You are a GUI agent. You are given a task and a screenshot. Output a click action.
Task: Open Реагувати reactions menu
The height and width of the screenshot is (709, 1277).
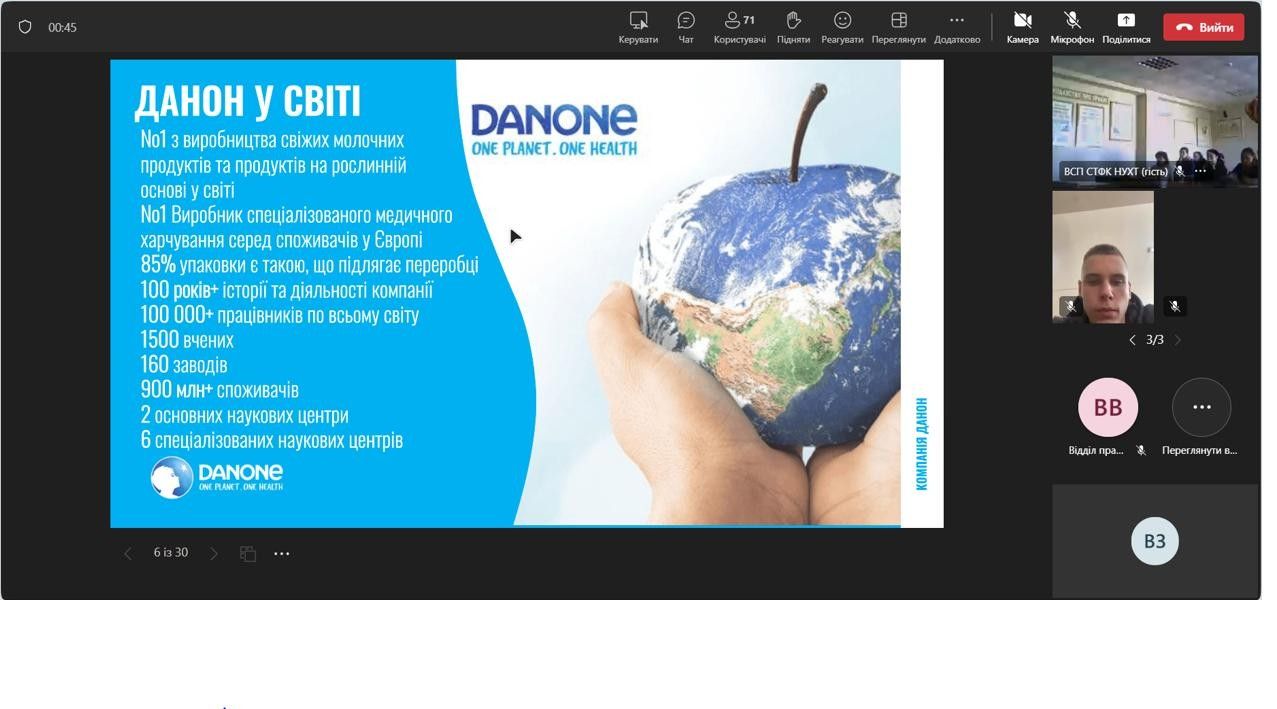pyautogui.click(x=842, y=27)
